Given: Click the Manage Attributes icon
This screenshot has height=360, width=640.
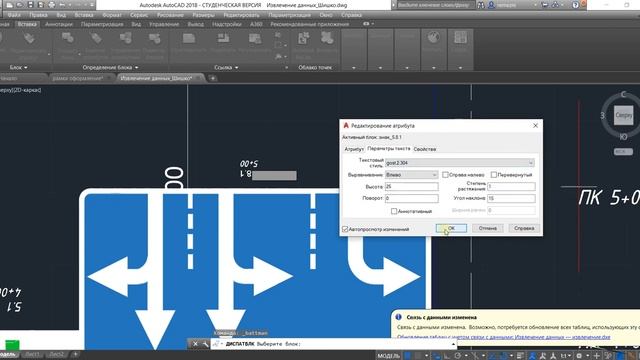Looking at the screenshot, I should click(126, 39).
